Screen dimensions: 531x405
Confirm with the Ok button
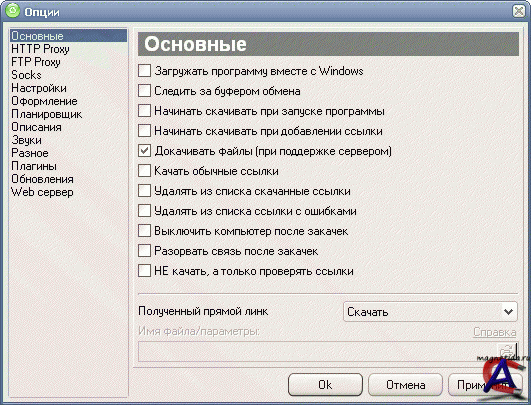(x=325, y=385)
